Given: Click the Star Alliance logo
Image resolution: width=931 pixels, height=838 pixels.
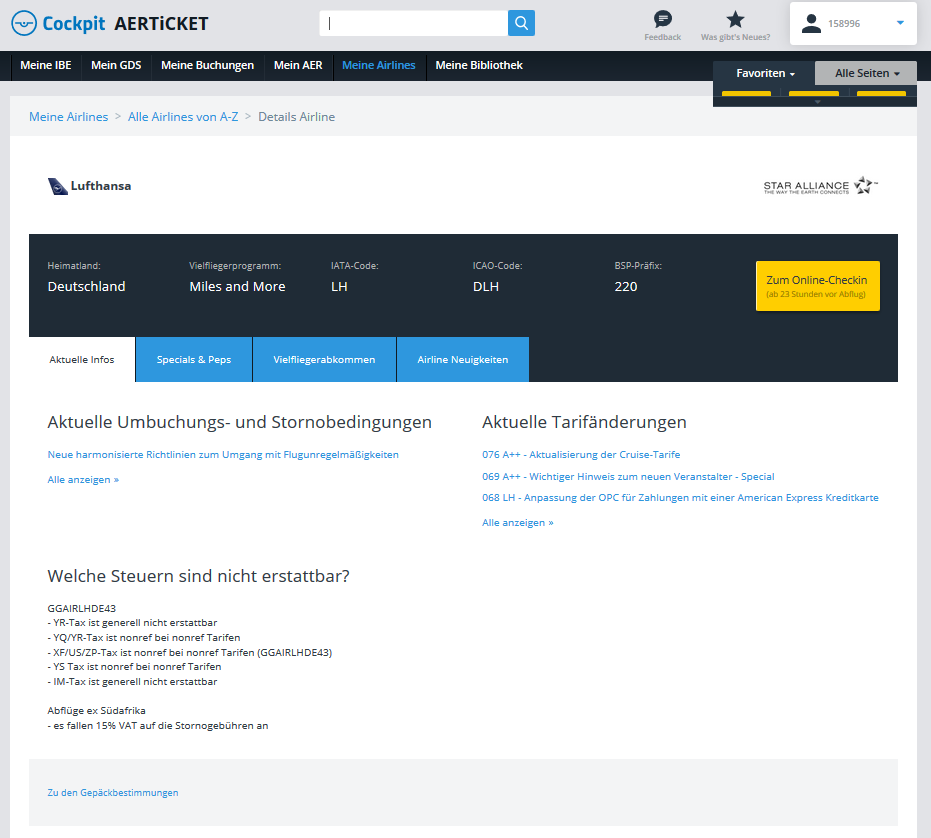Looking at the screenshot, I should pyautogui.click(x=820, y=186).
